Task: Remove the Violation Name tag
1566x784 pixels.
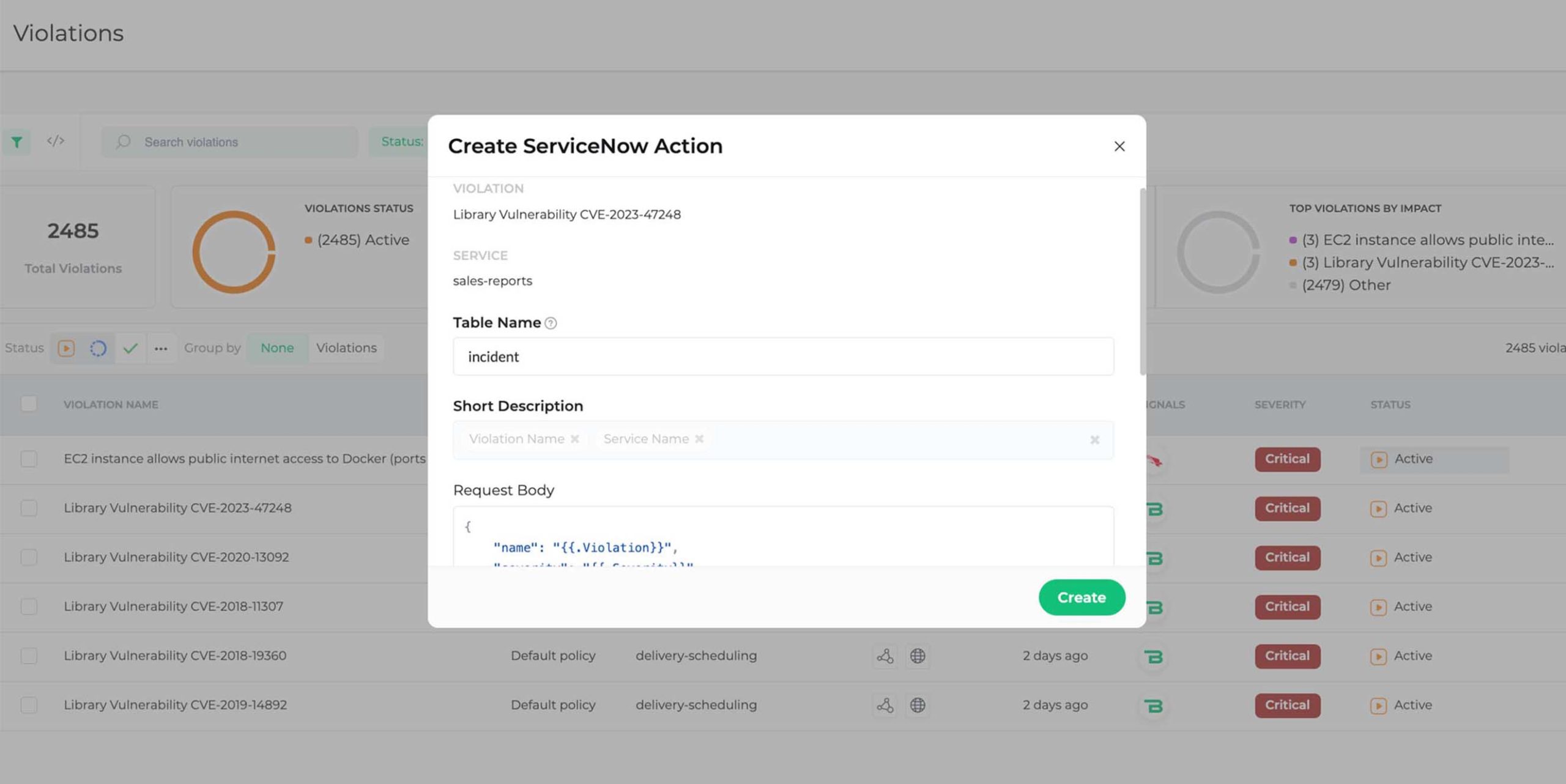Action: 574,439
